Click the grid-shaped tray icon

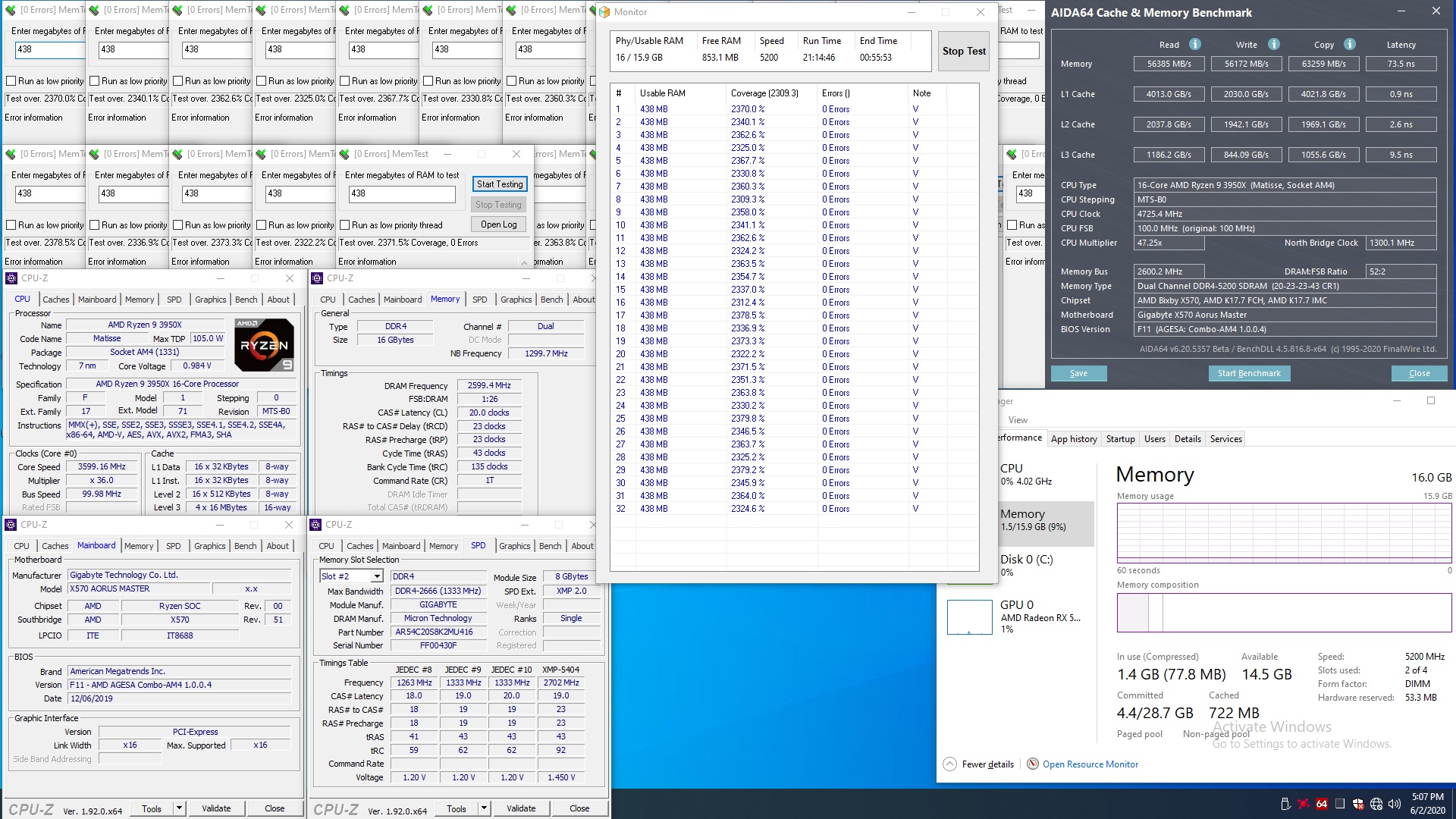[x=1340, y=804]
